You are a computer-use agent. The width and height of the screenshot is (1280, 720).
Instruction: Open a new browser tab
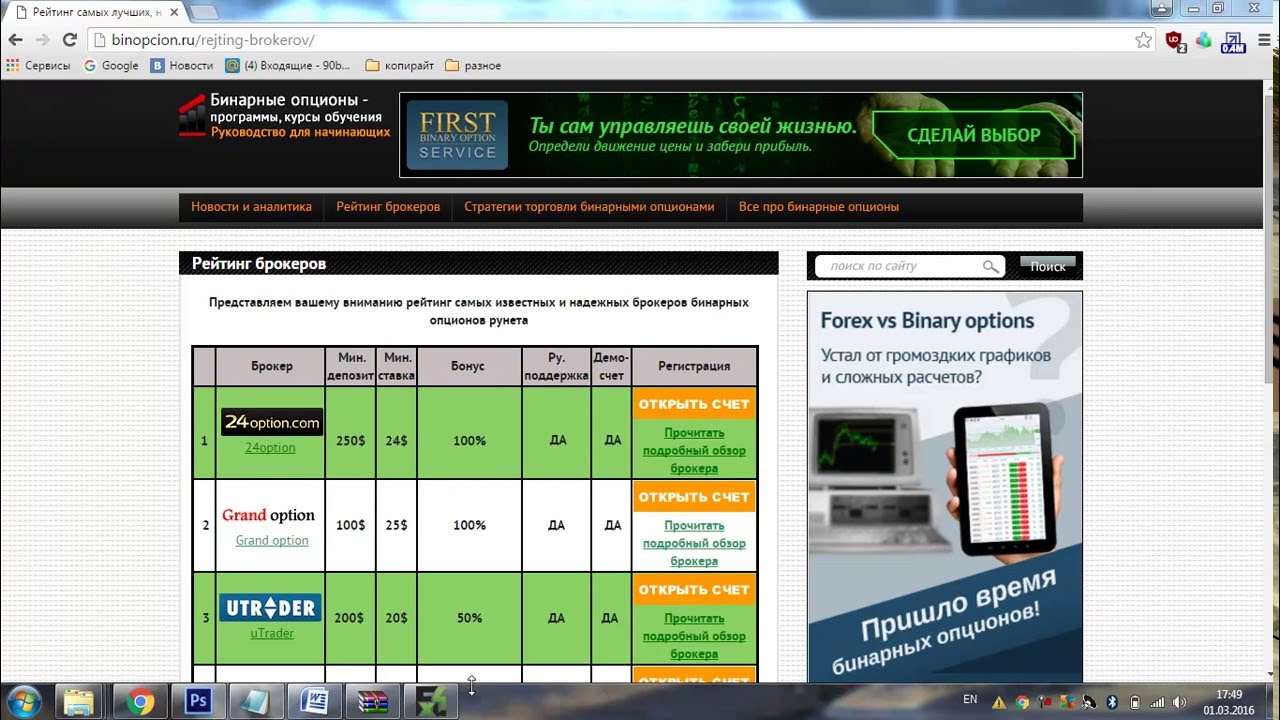(x=203, y=12)
